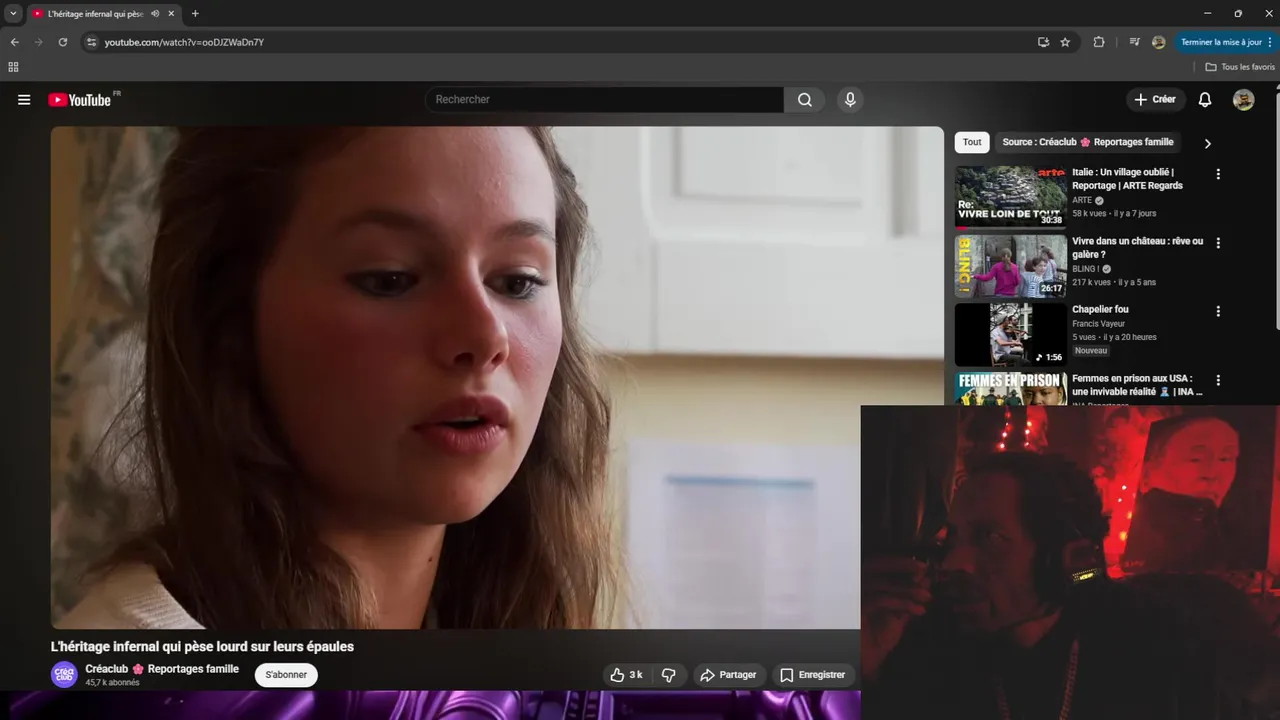Image resolution: width=1280 pixels, height=720 pixels.
Task: Reload the page in the browser
Action: (63, 42)
